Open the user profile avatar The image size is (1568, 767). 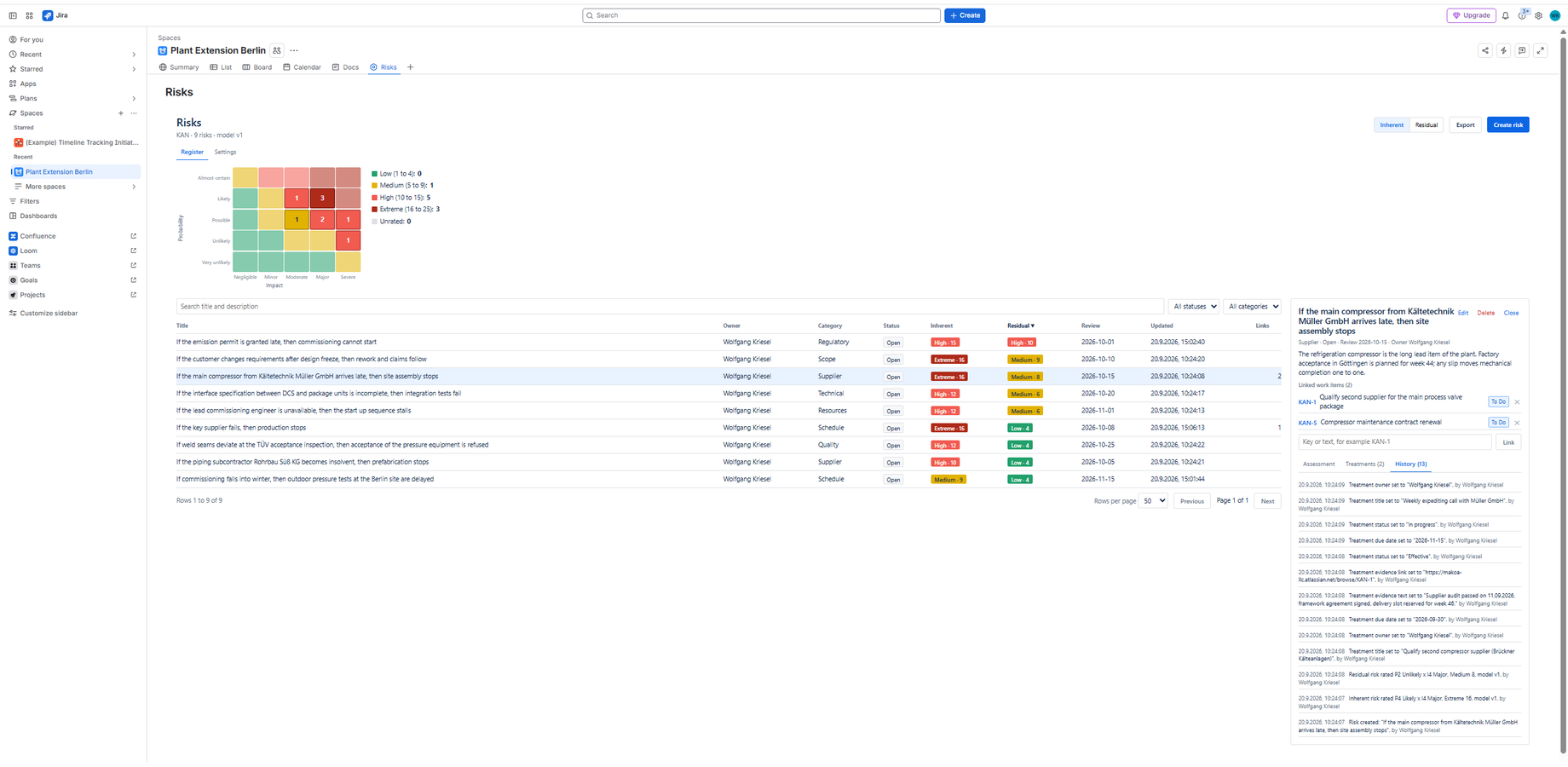click(x=1554, y=15)
